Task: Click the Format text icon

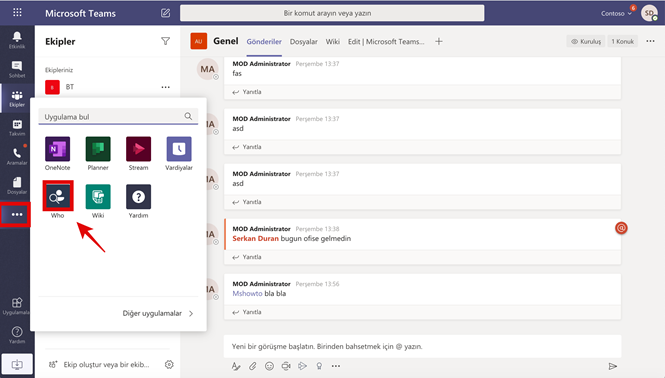Action: pyautogui.click(x=236, y=366)
